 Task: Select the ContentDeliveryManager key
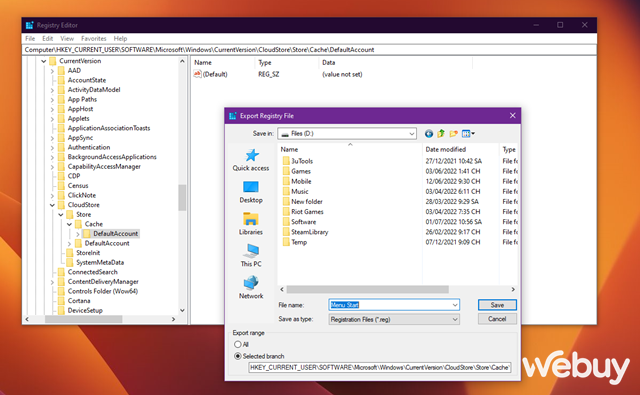click(x=103, y=282)
